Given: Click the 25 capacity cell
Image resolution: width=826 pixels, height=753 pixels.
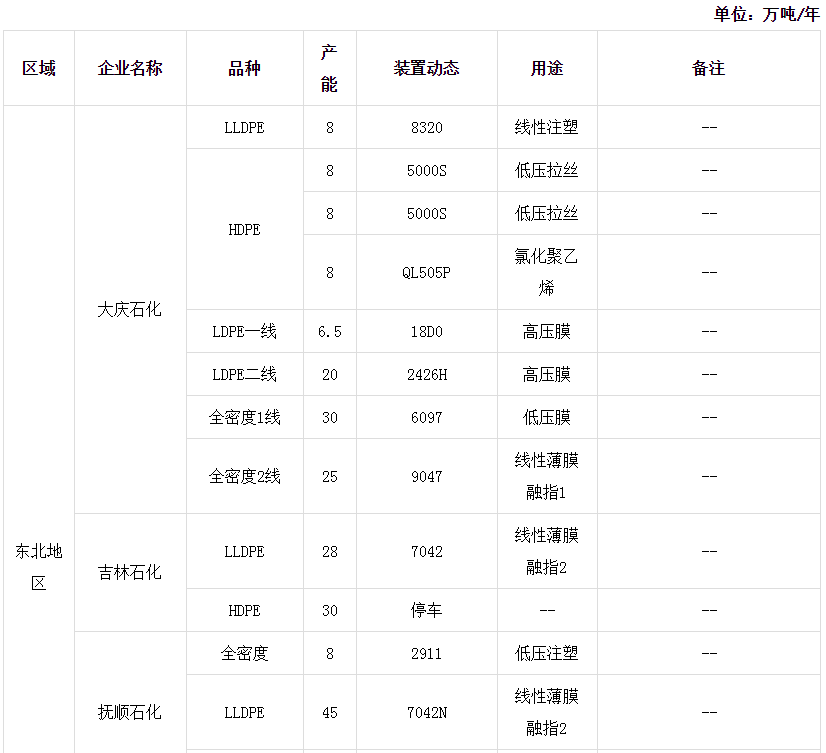Looking at the screenshot, I should (x=330, y=476).
